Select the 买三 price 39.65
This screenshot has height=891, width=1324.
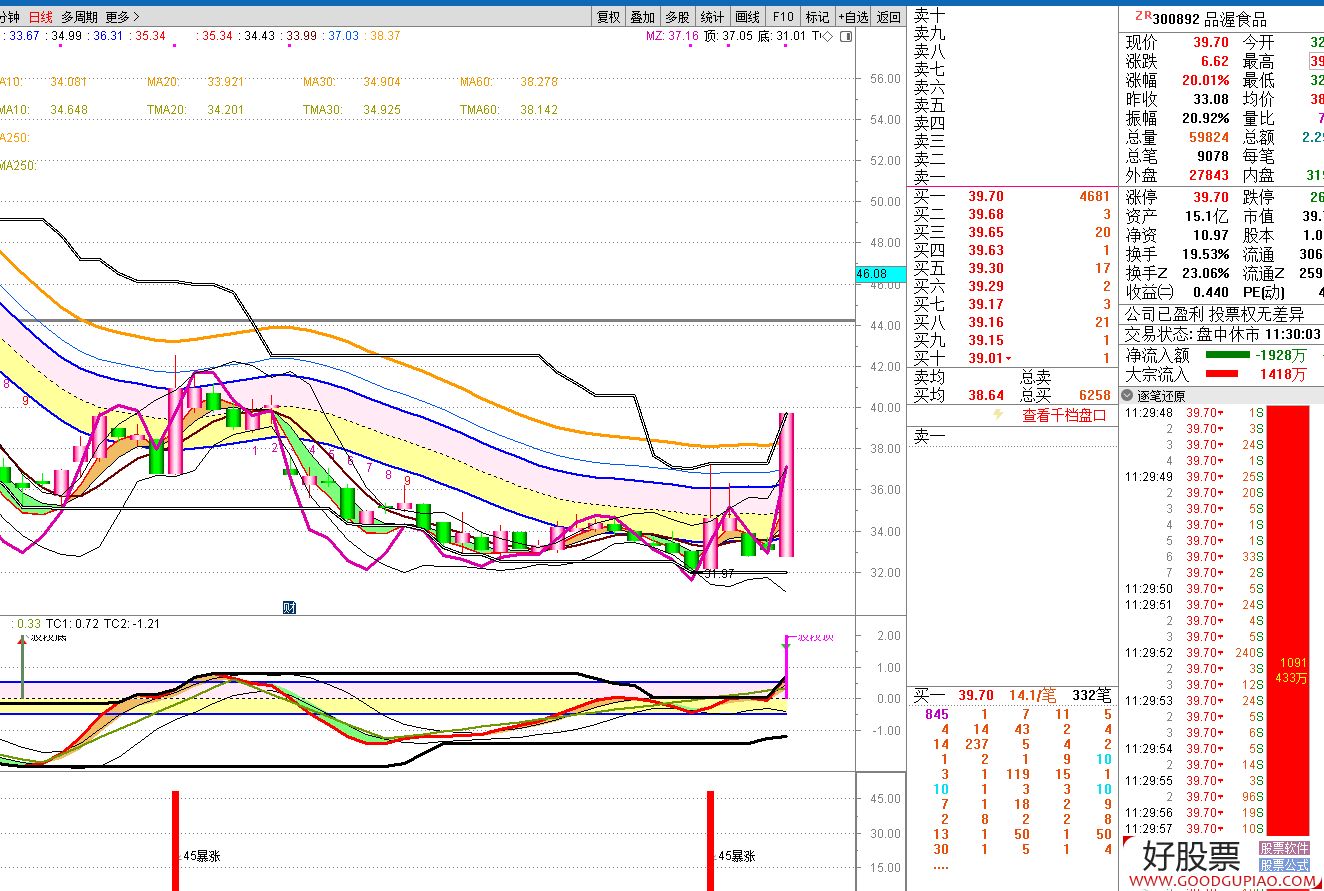coord(986,233)
